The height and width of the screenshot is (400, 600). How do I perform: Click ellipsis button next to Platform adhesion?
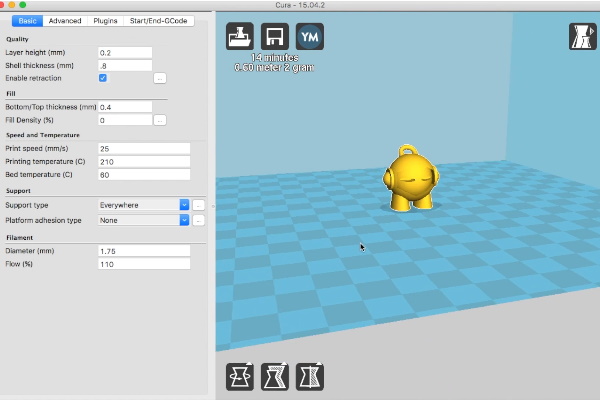tap(199, 220)
